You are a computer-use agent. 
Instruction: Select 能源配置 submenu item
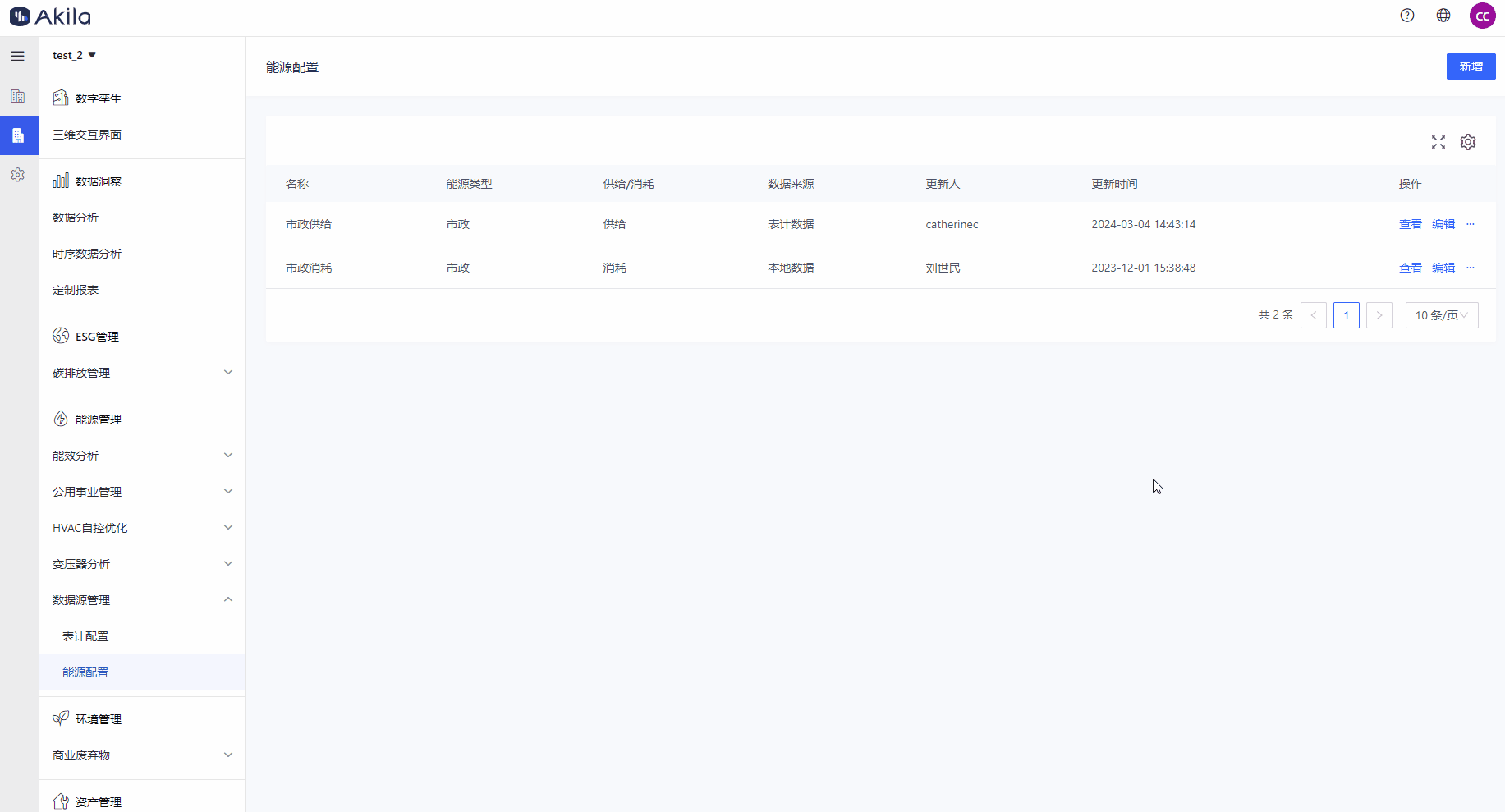point(142,672)
